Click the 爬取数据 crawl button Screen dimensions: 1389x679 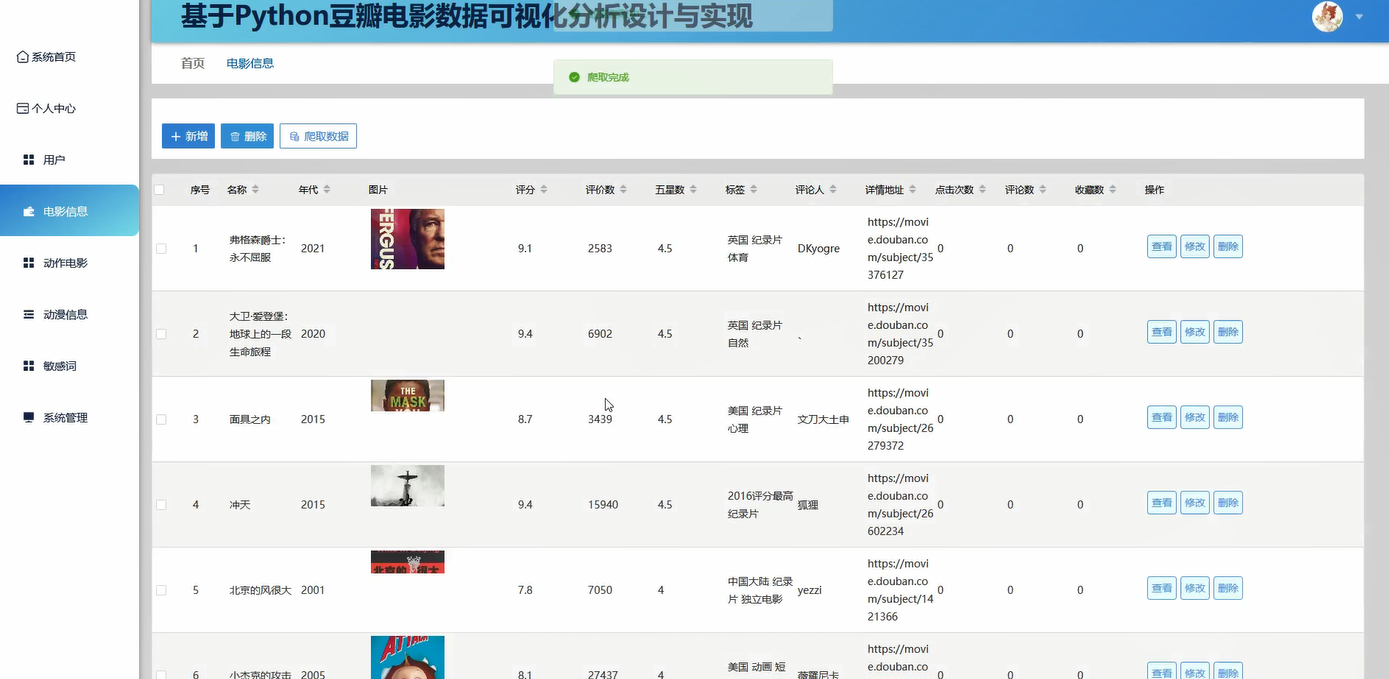pyautogui.click(x=318, y=136)
